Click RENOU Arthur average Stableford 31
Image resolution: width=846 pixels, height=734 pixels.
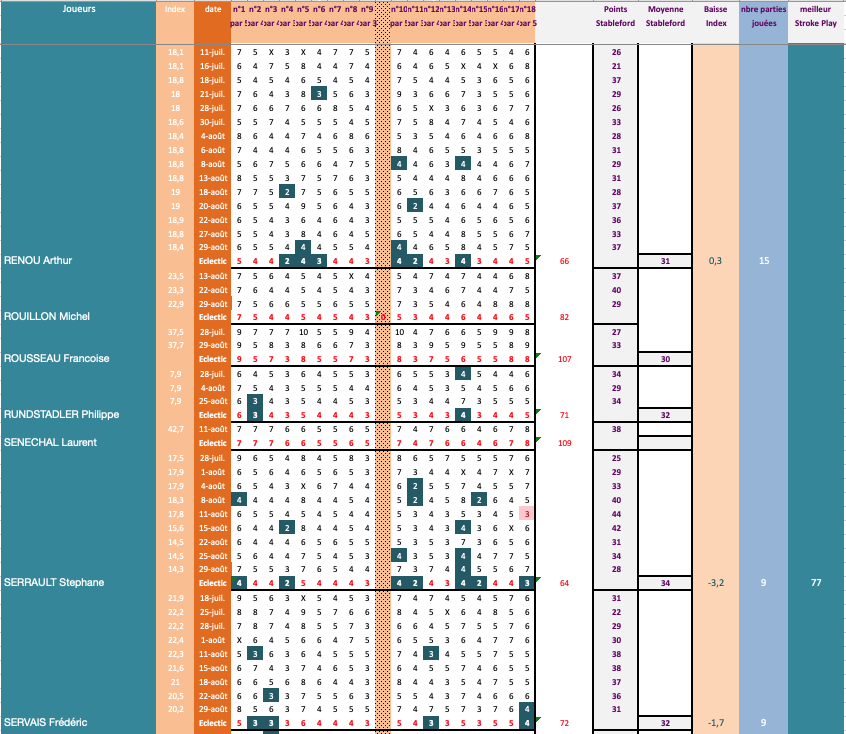[665, 261]
